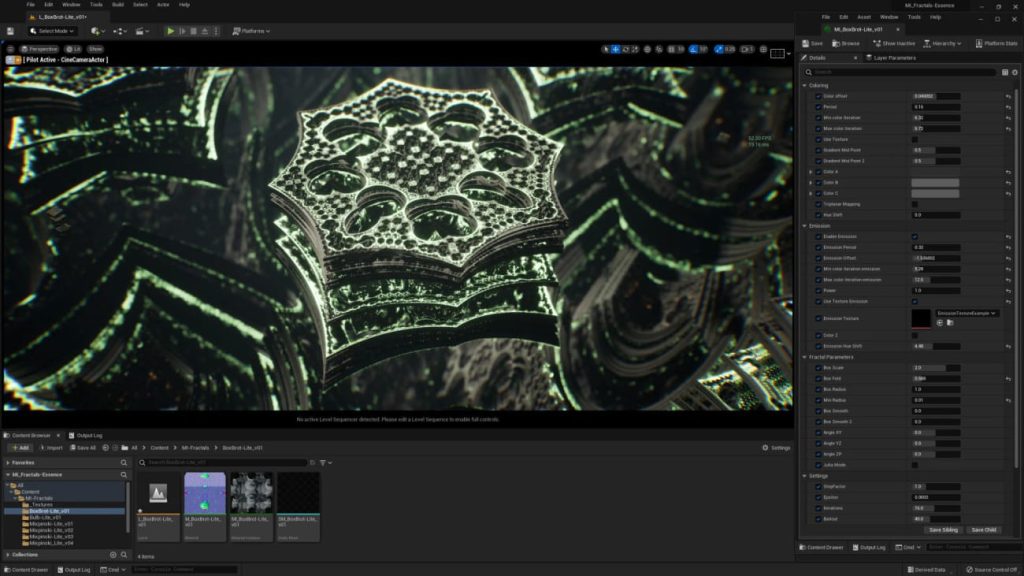This screenshot has width=1024, height=576.
Task: Collapse the Fractal Parameters section
Action: pyautogui.click(x=806, y=355)
